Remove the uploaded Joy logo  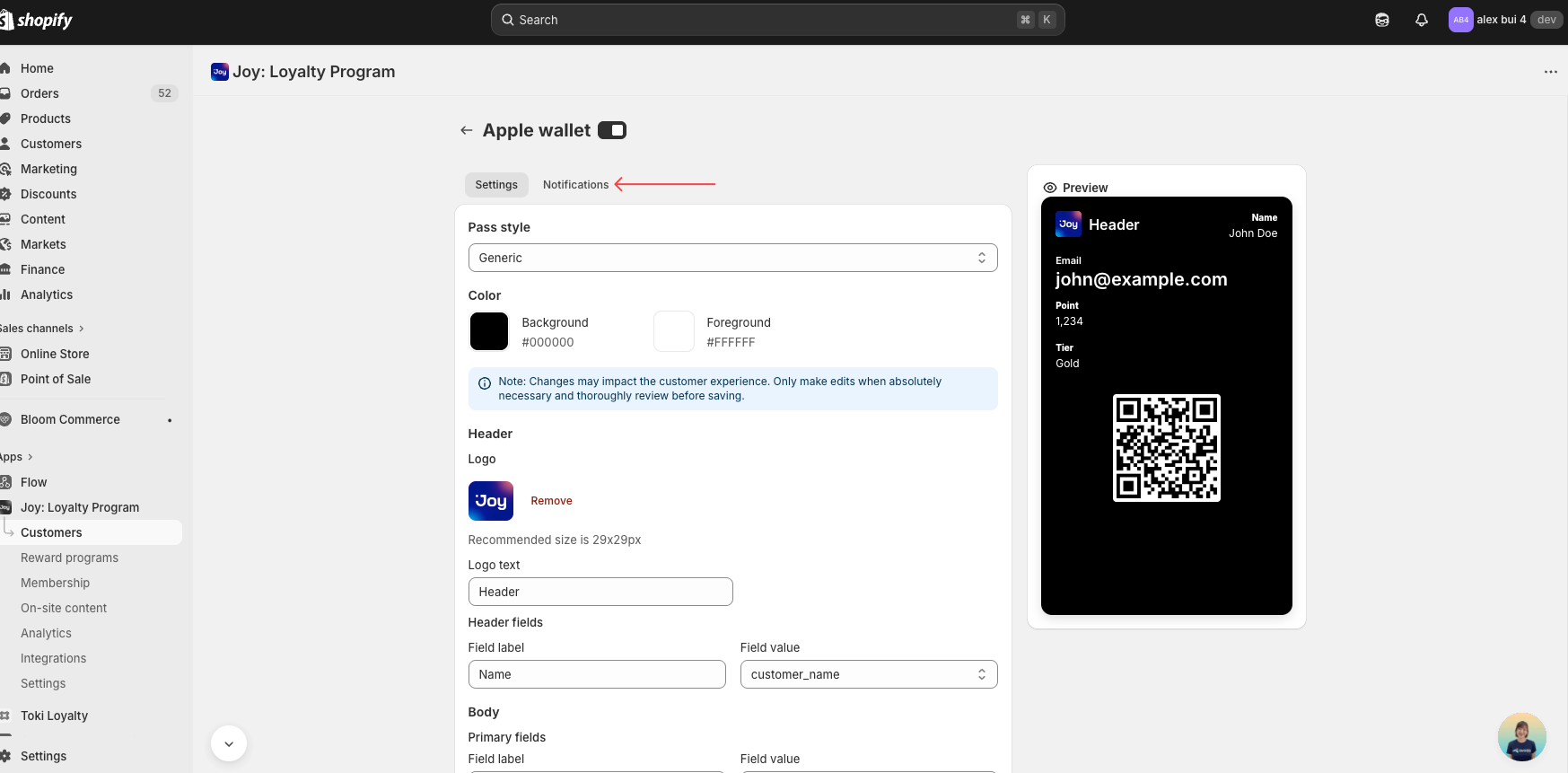coord(551,501)
